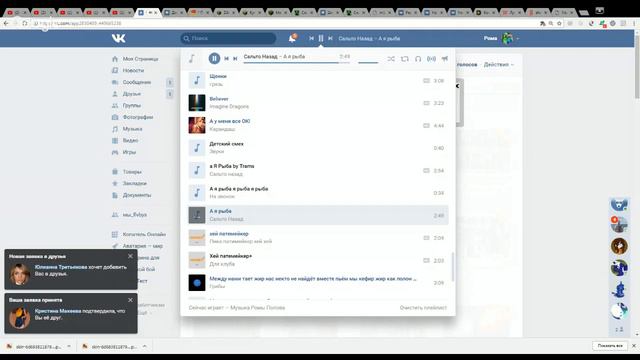Play track А я рыба я рыба я рыба

pos(318,193)
